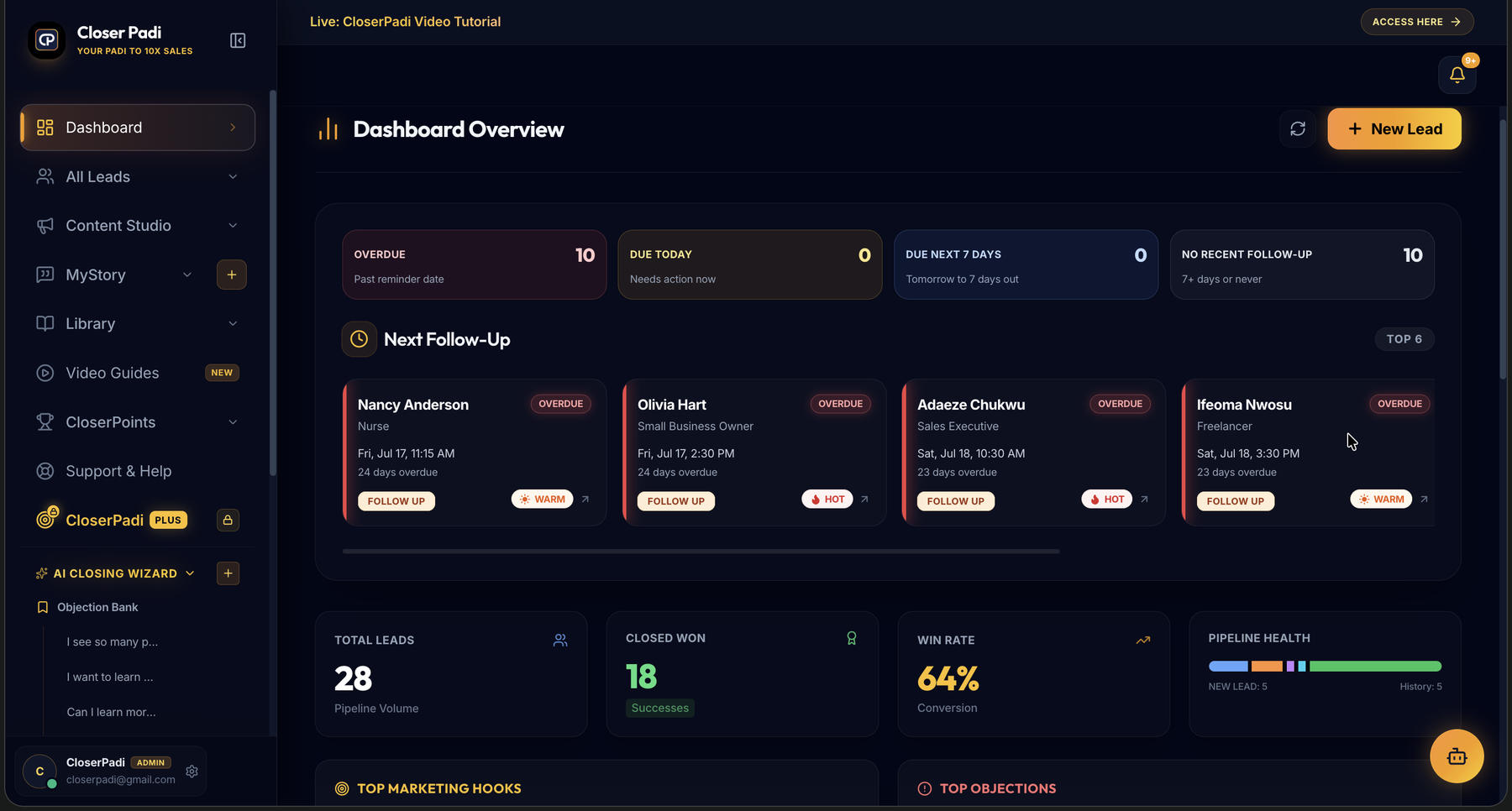This screenshot has width=1512, height=811.
Task: Click the New Lead button
Action: click(1394, 128)
